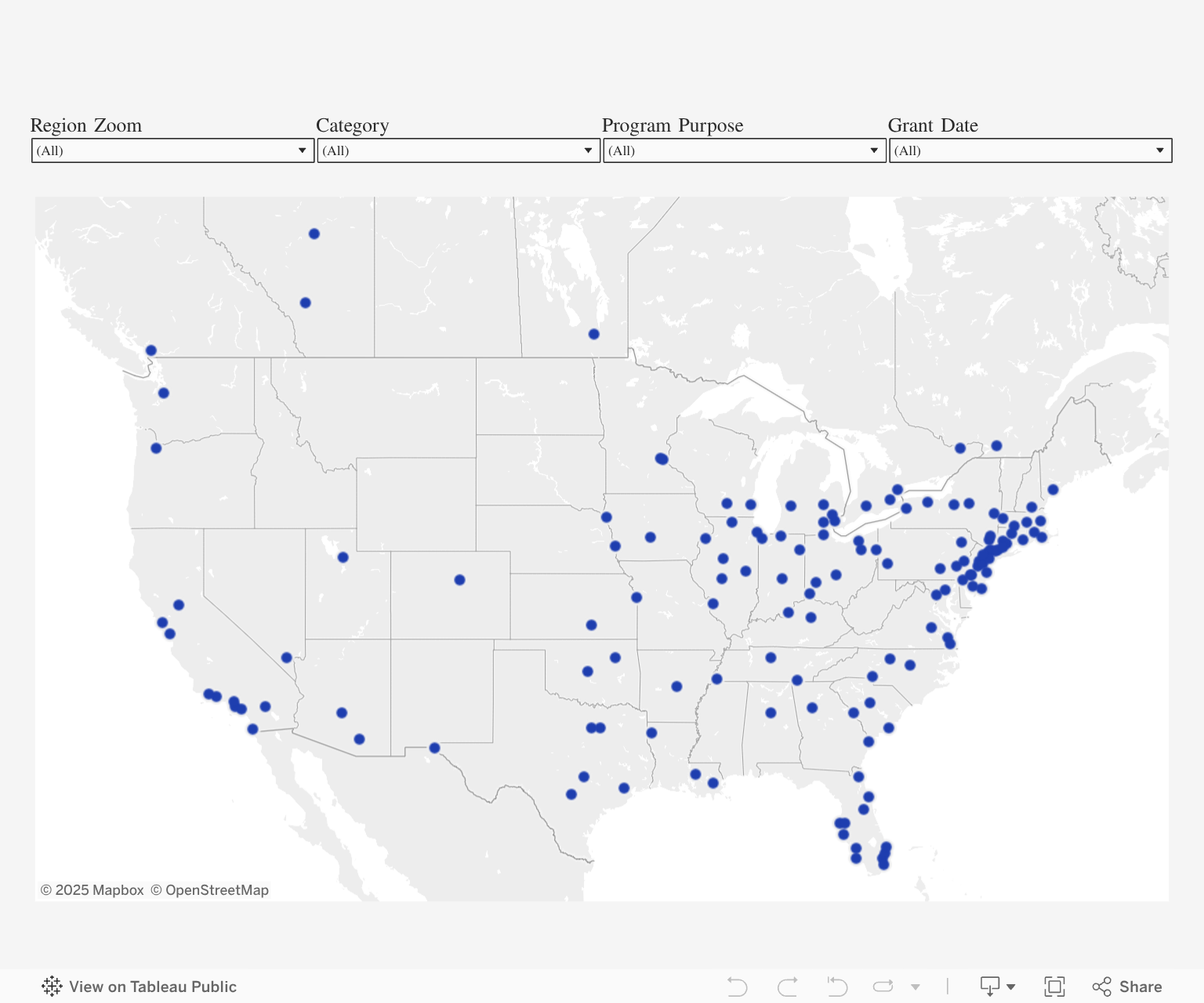The image size is (1204, 1003).
Task: Select the map dot in Maine
Action: (1053, 489)
